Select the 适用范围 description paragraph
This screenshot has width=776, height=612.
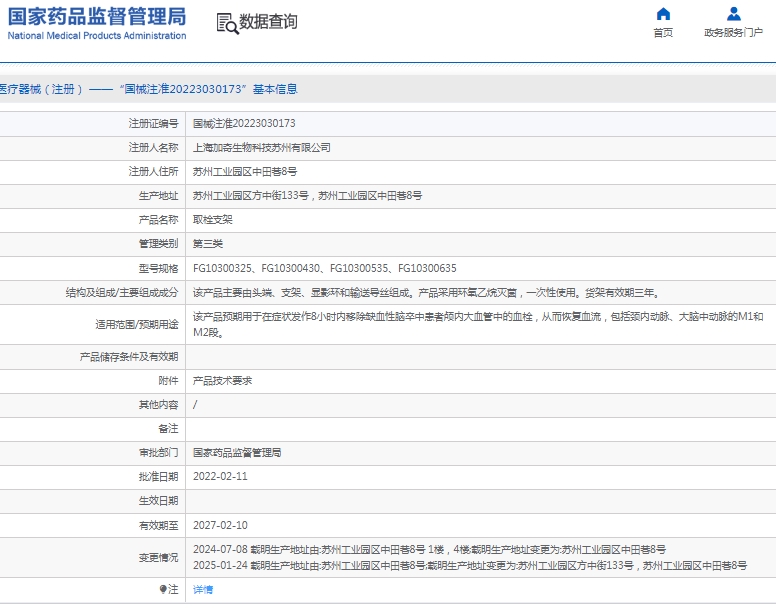pos(478,324)
